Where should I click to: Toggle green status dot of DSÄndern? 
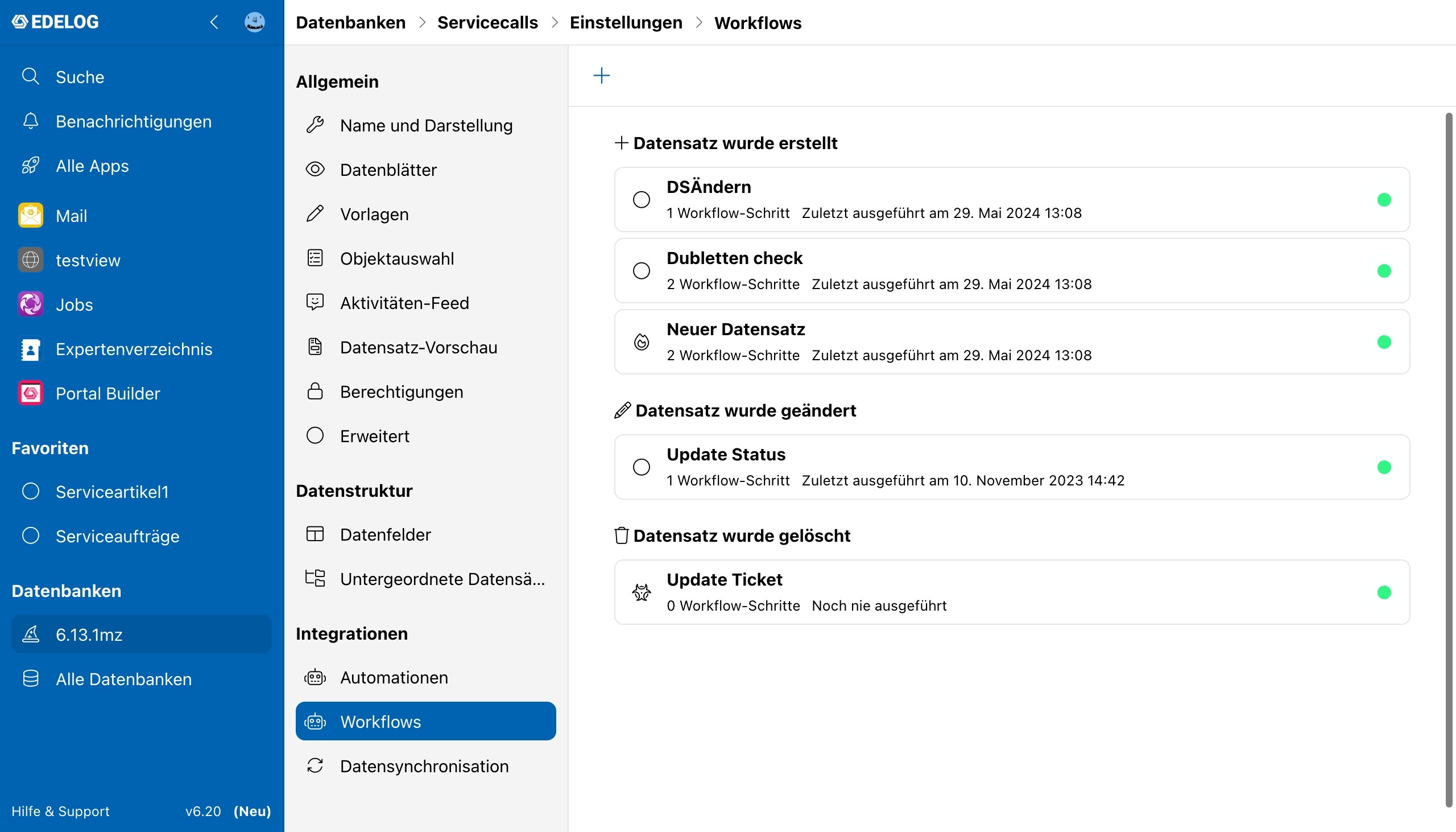[1384, 199]
